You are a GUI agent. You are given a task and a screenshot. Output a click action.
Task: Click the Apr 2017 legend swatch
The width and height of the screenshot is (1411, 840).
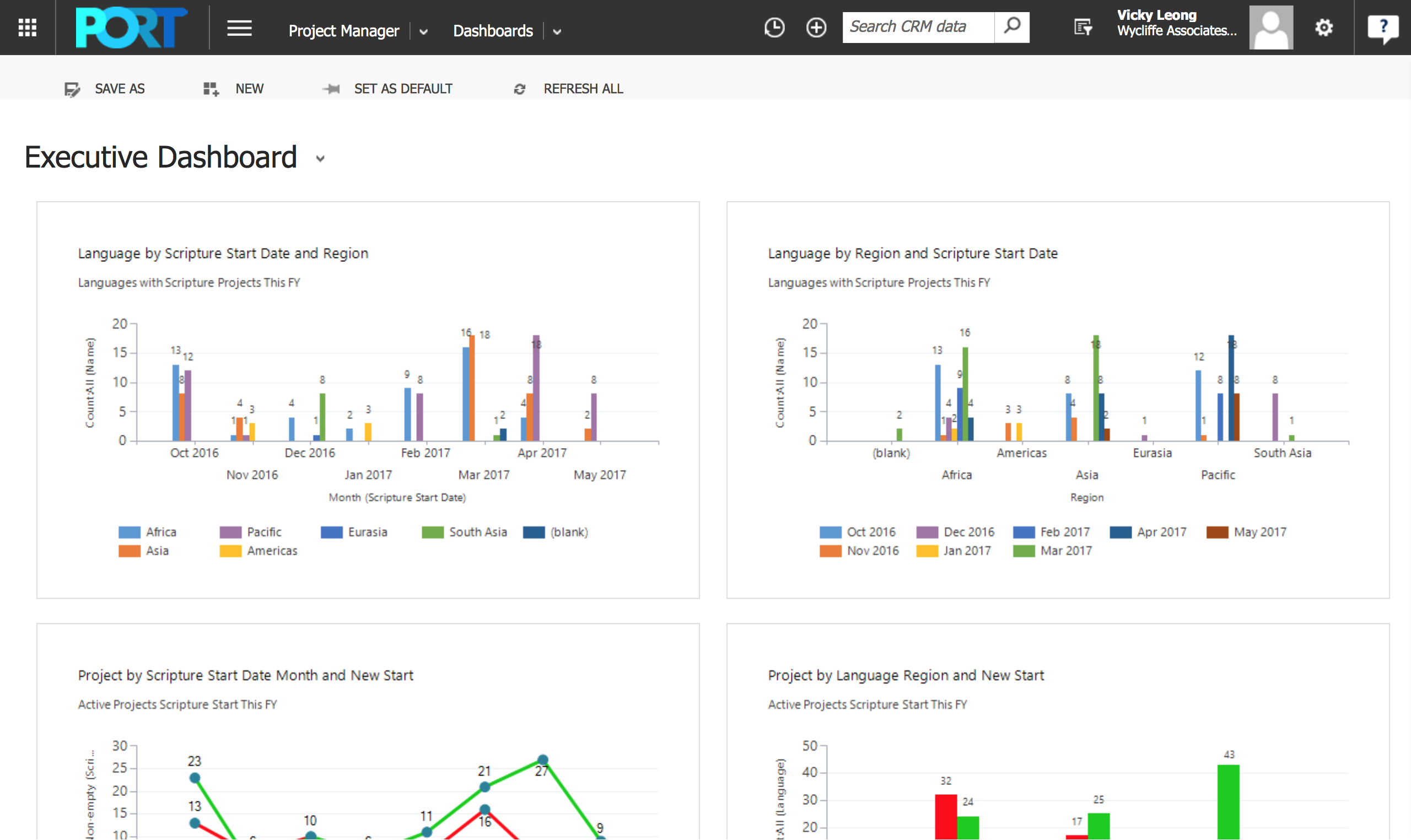[x=1121, y=532]
